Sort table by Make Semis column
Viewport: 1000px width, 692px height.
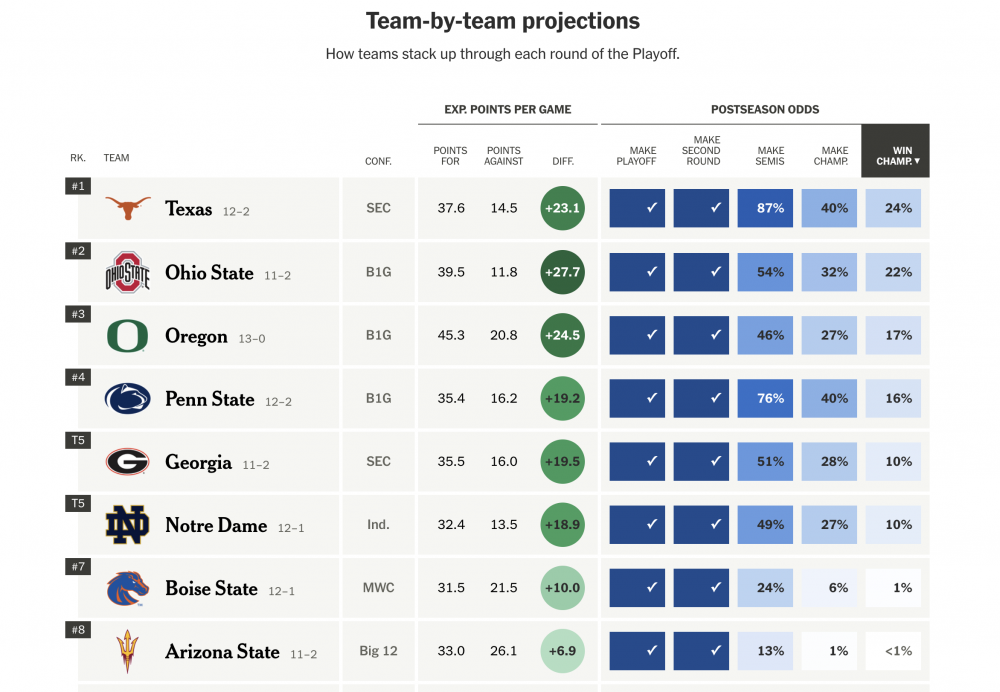tap(770, 155)
